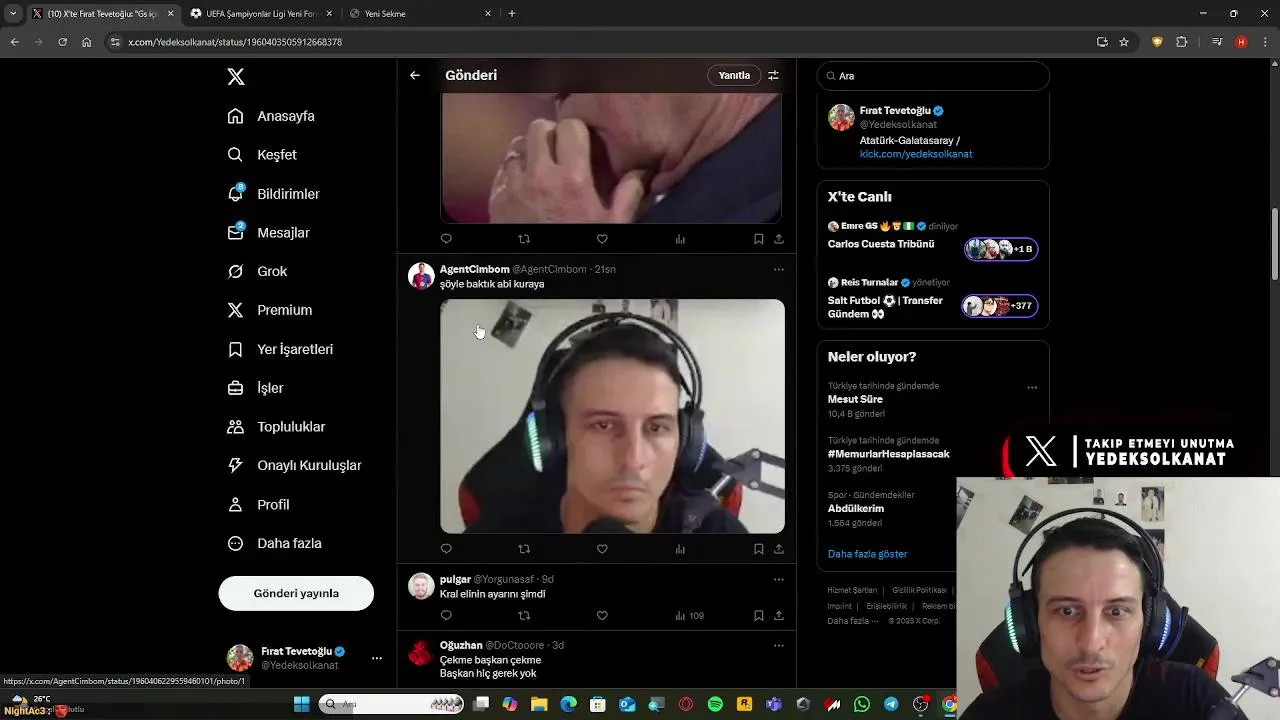Switch to UEFA Şampiyonlar Ligi tab
This screenshot has height=720, width=1280.
click(x=261, y=14)
